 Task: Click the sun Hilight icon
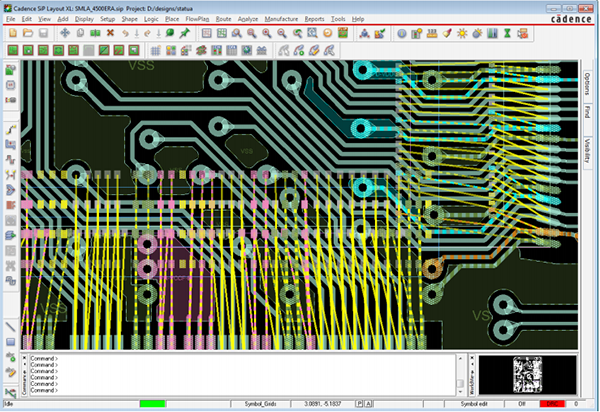tap(462, 34)
